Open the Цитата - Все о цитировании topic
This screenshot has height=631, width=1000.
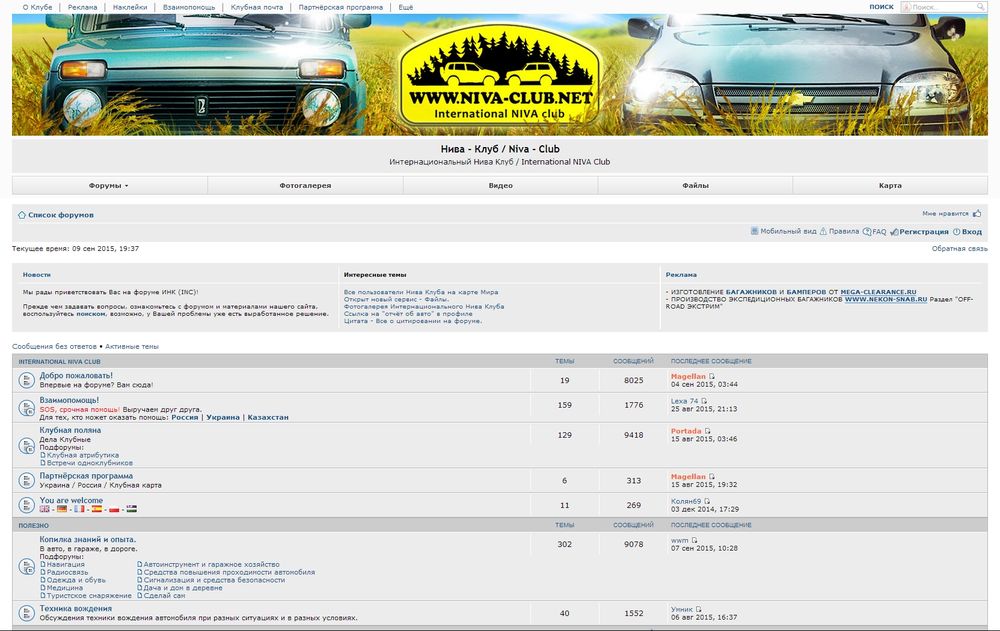pos(413,321)
